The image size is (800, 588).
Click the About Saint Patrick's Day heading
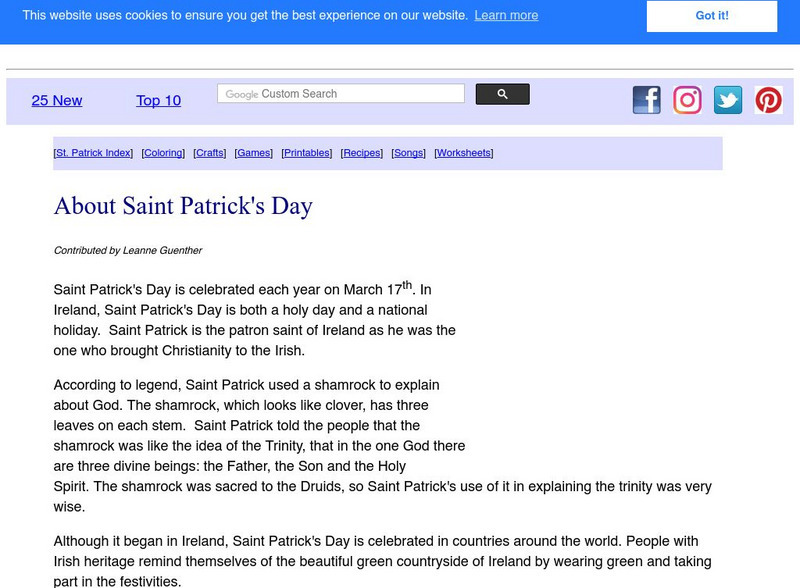183,206
